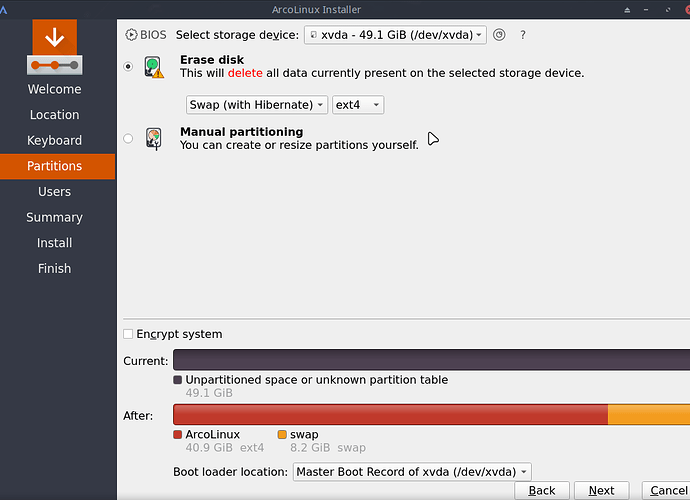690x500 pixels.
Task: Click the 'Boot loader location:' label
Action: 231,472
